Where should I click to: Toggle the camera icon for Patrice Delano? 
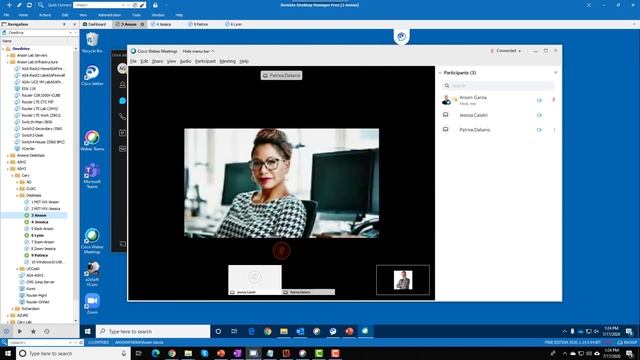pyautogui.click(x=539, y=130)
